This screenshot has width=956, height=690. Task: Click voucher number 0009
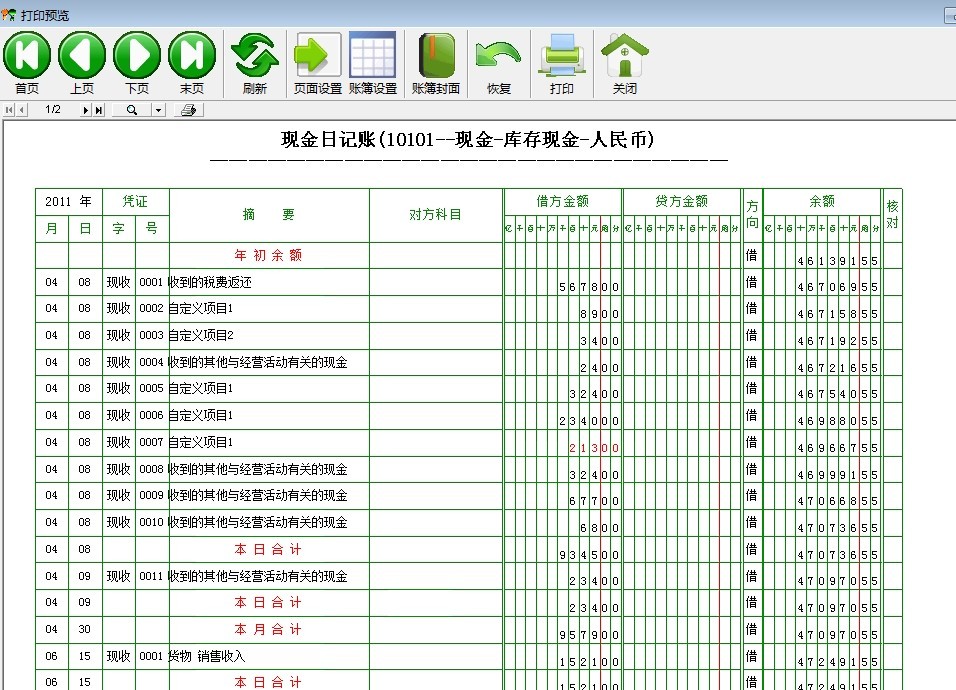[x=151, y=496]
